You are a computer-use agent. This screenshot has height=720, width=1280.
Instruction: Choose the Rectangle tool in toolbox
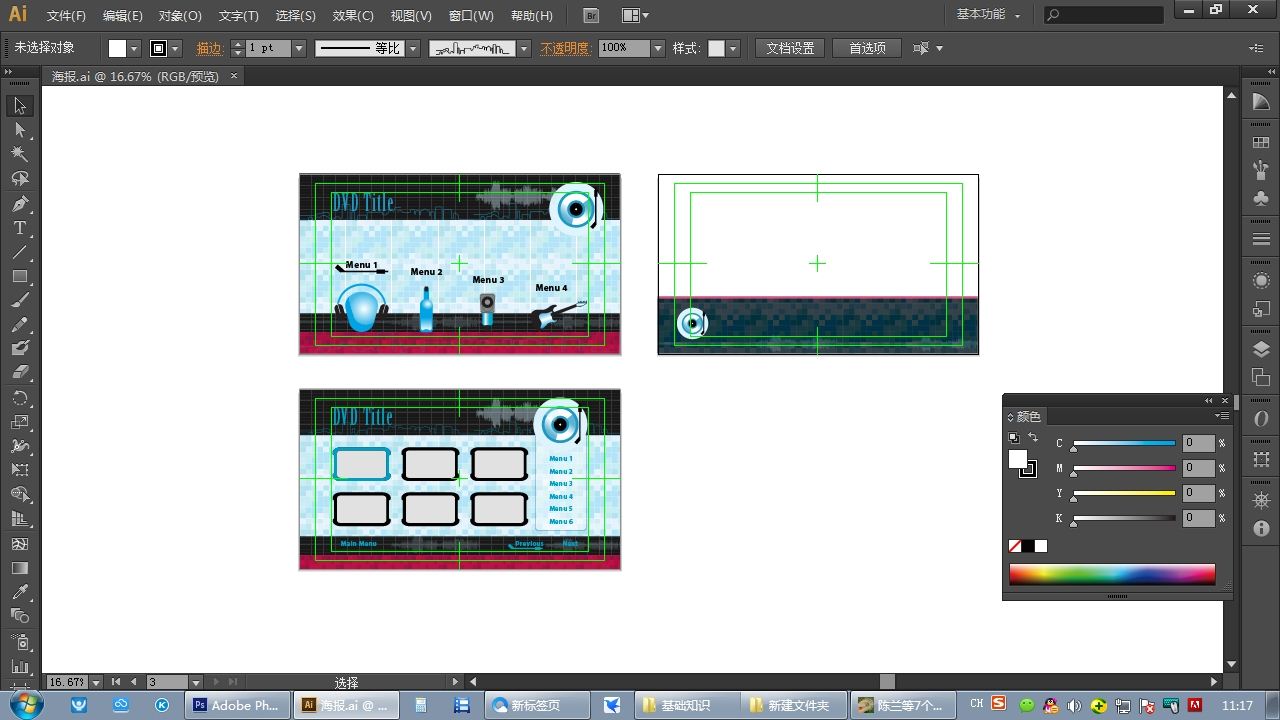tap(20, 277)
